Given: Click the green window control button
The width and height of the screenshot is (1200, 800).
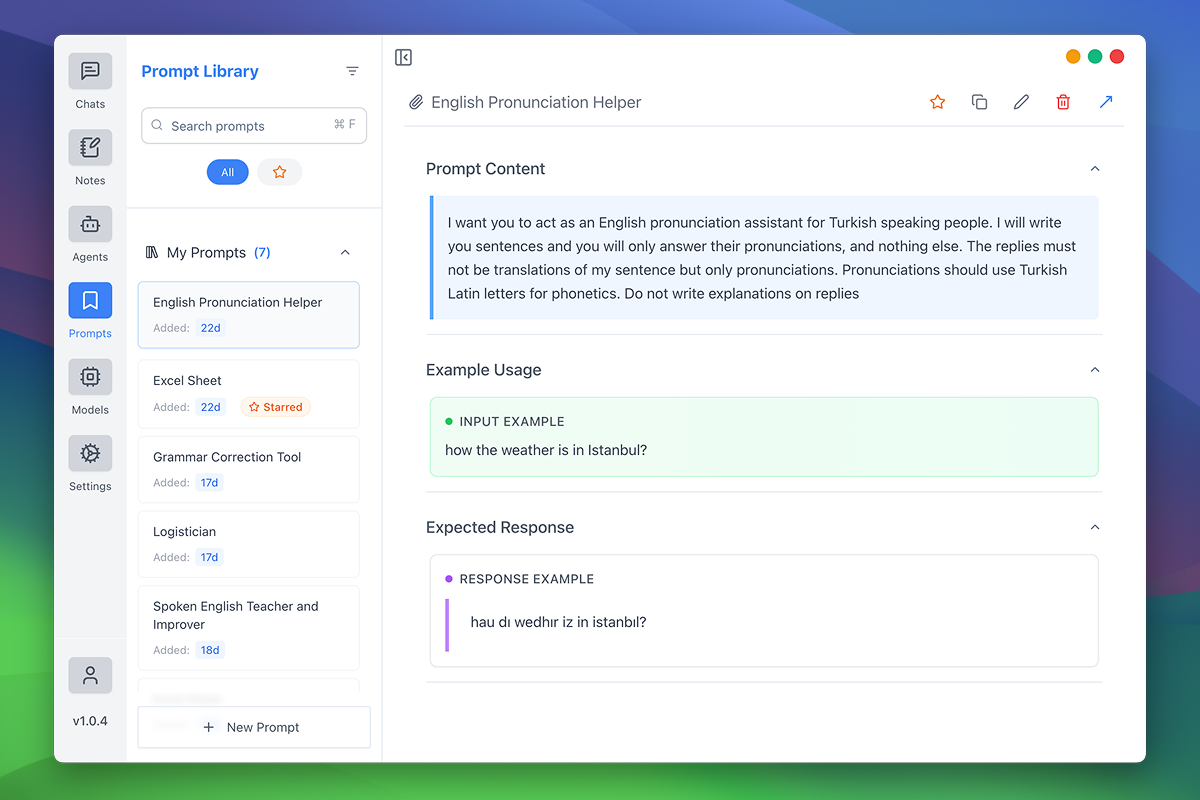Looking at the screenshot, I should (1095, 57).
